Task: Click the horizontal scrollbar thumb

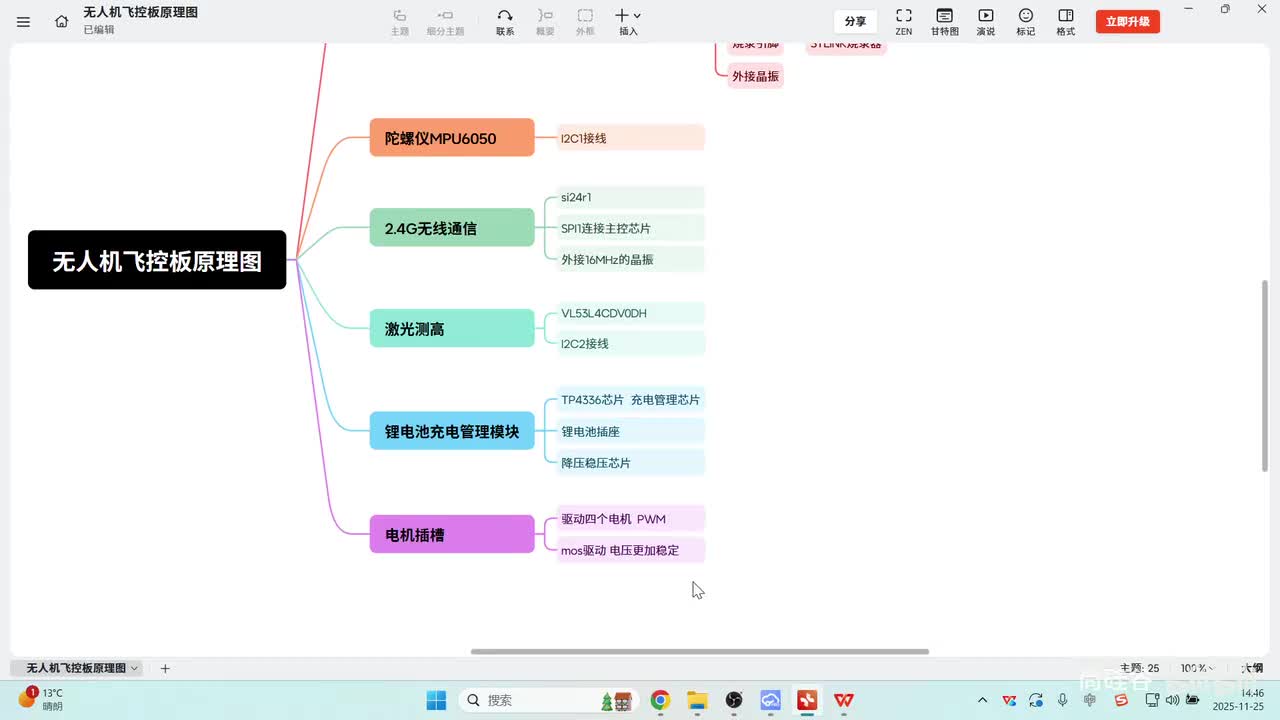Action: coord(700,652)
